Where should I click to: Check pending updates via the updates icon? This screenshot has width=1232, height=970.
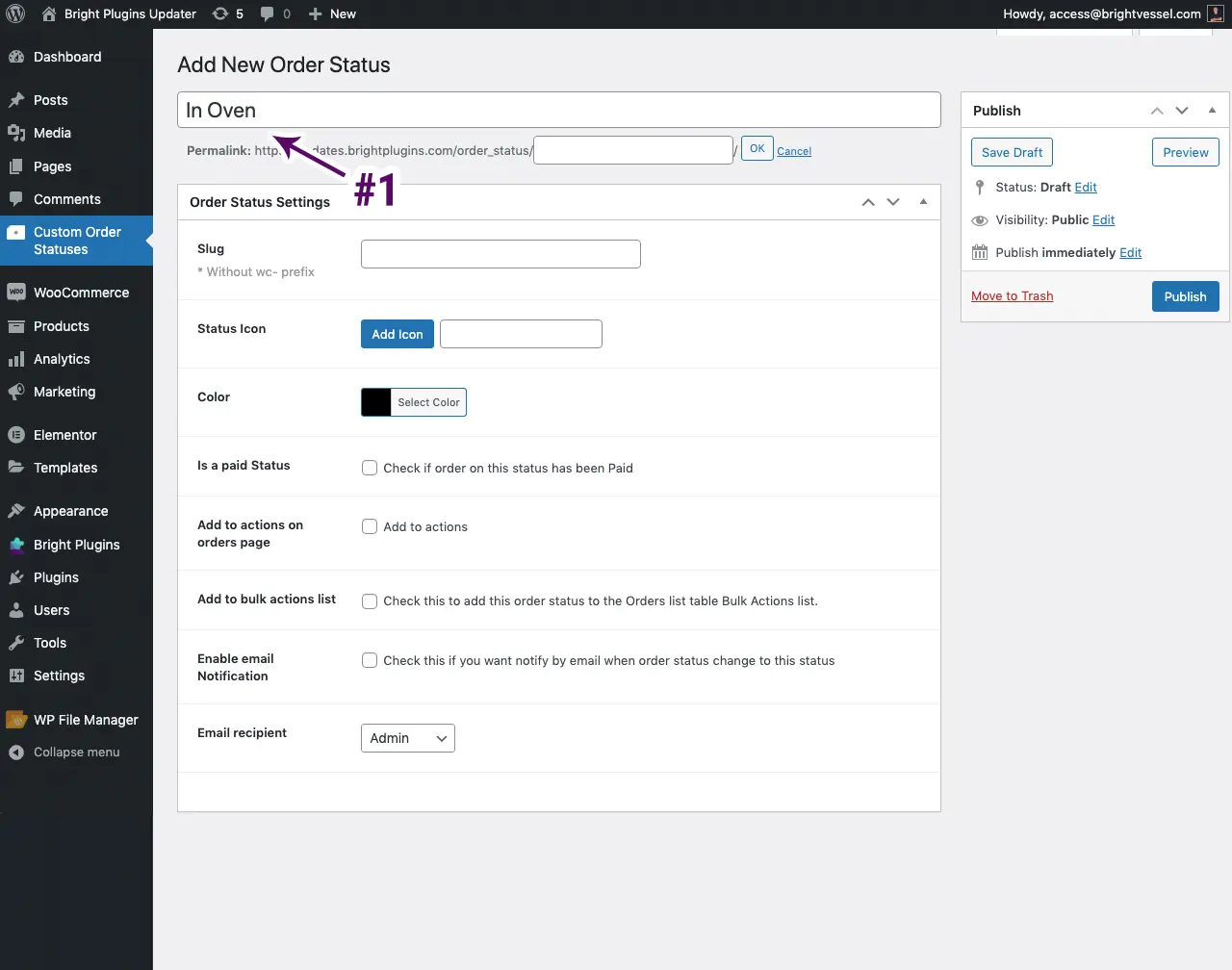tap(222, 13)
